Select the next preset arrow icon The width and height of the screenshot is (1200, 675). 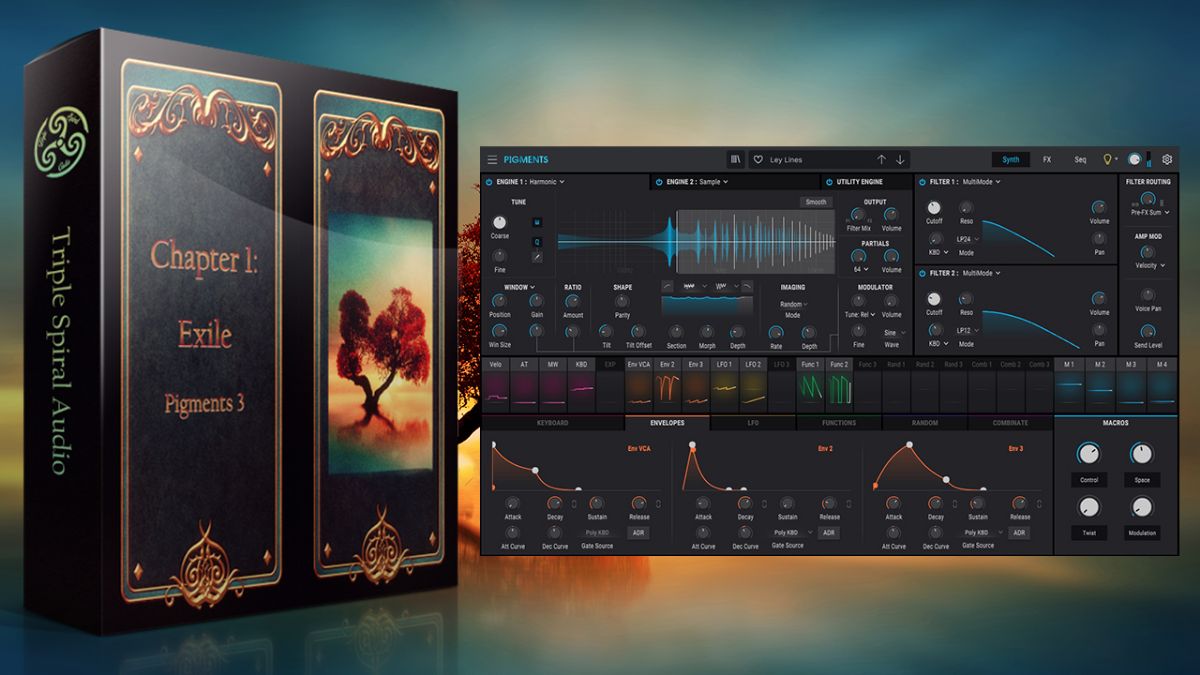click(897, 159)
